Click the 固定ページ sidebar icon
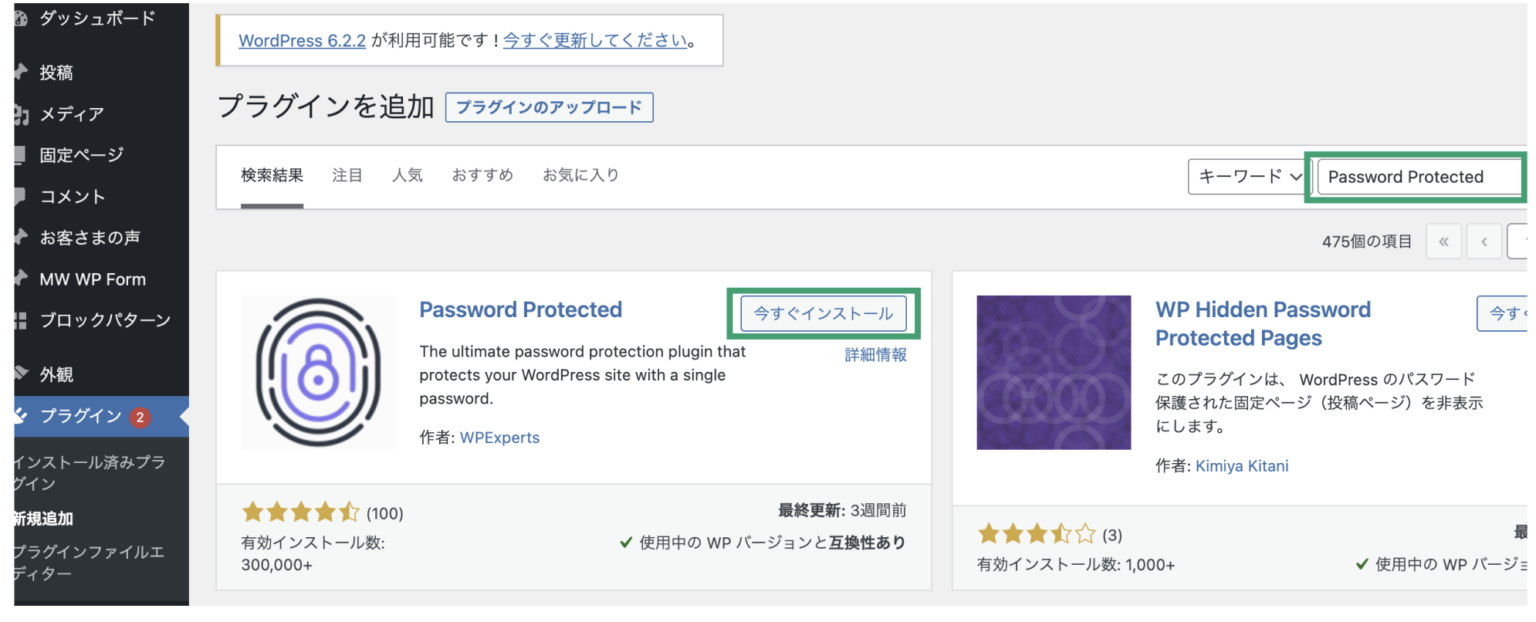This screenshot has width=1536, height=622. (22, 154)
